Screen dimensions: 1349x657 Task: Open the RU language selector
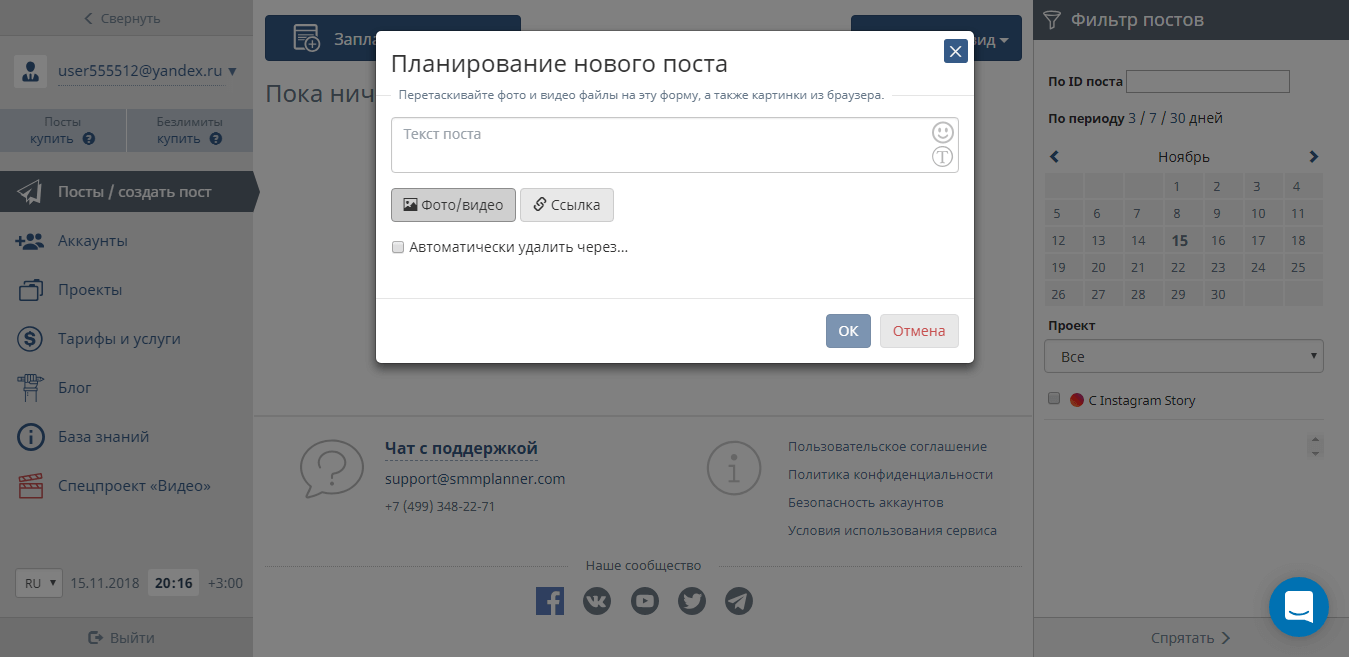pyautogui.click(x=40, y=583)
